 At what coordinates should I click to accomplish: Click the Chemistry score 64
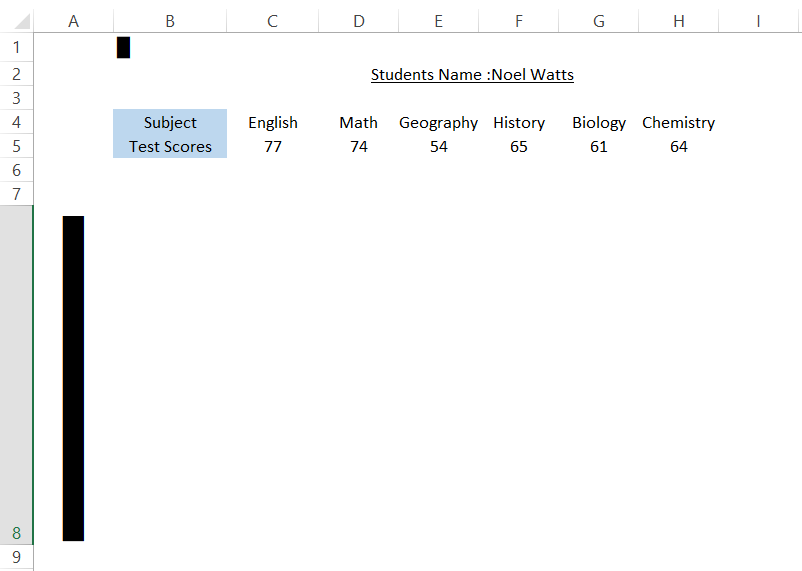coord(678,146)
